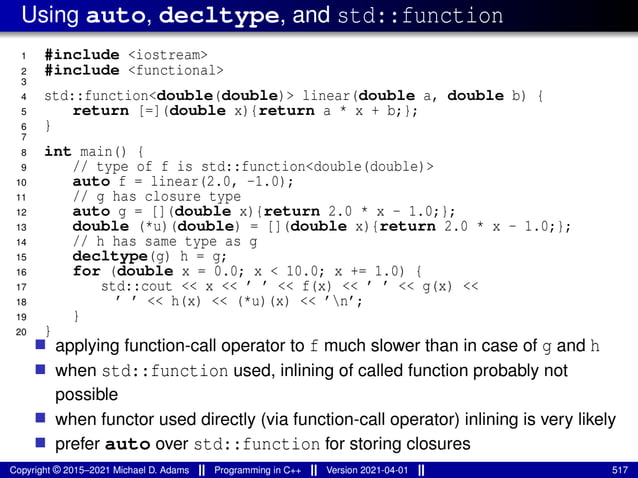This screenshot has height=478, width=638.
Task: Click the footer text 'Version 2021-04-01'
Action: click(367, 470)
